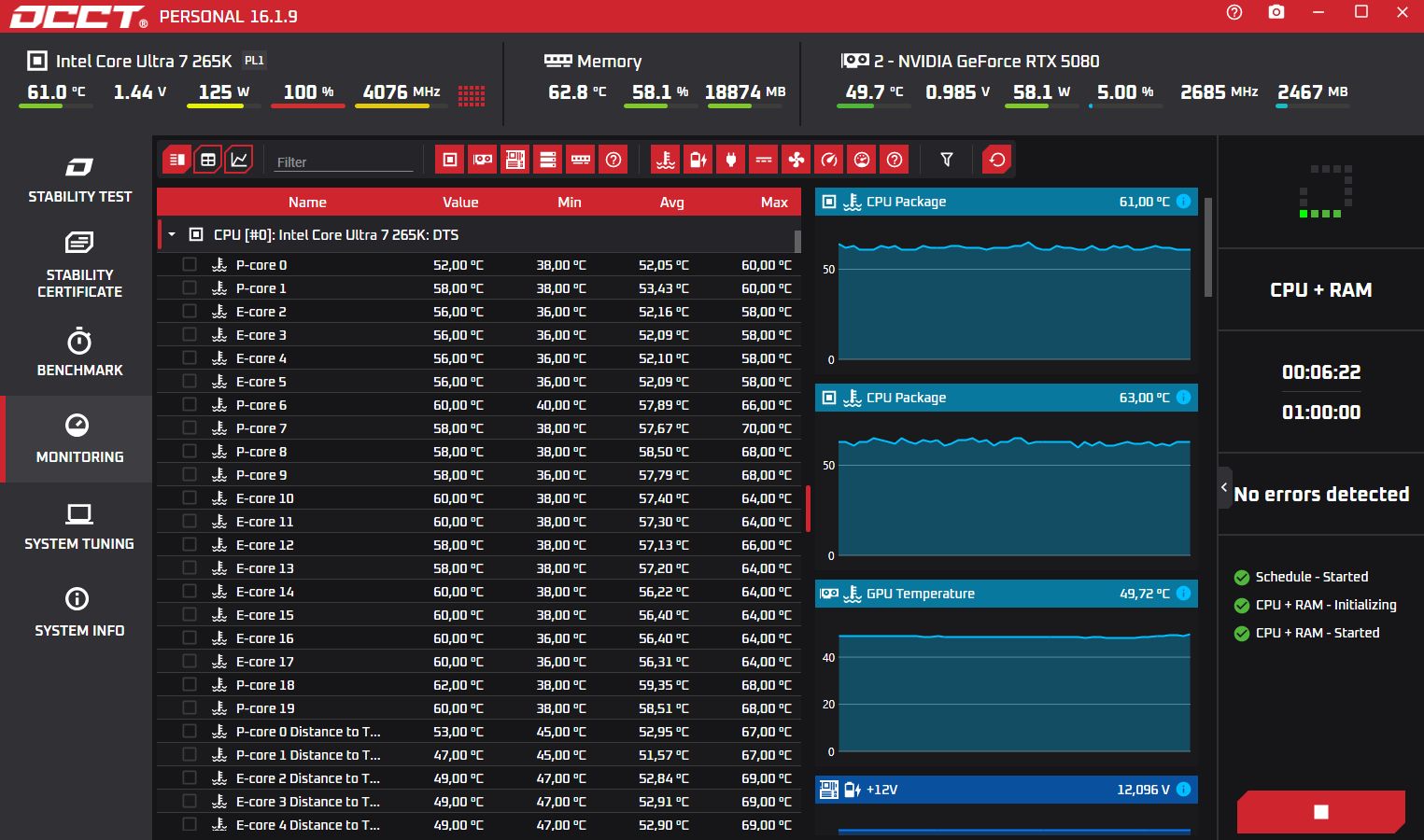Screen dimensions: 1424x840
Task: Toggle the fan sensor filter icon
Action: tap(797, 160)
